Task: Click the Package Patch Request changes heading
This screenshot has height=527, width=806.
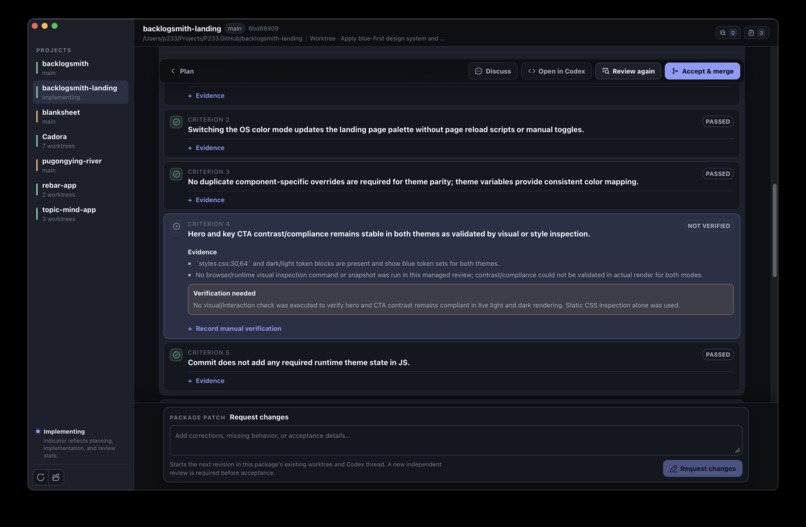Action: point(229,417)
